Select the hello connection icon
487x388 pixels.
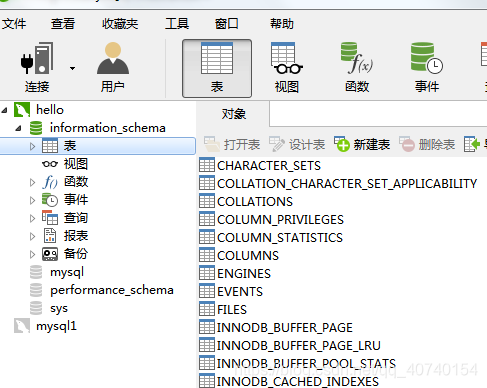(22, 110)
